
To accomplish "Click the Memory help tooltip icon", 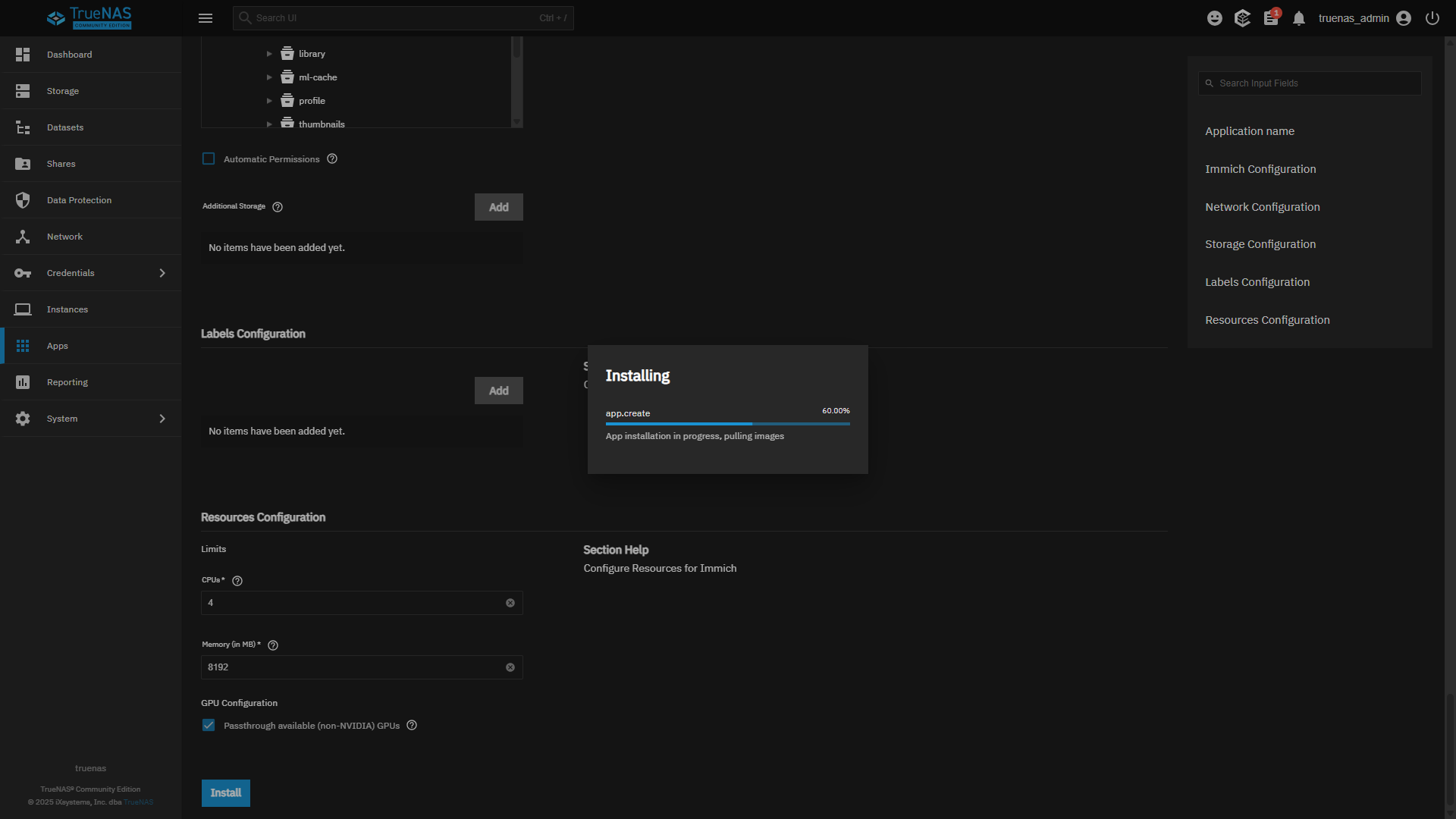I will point(273,645).
